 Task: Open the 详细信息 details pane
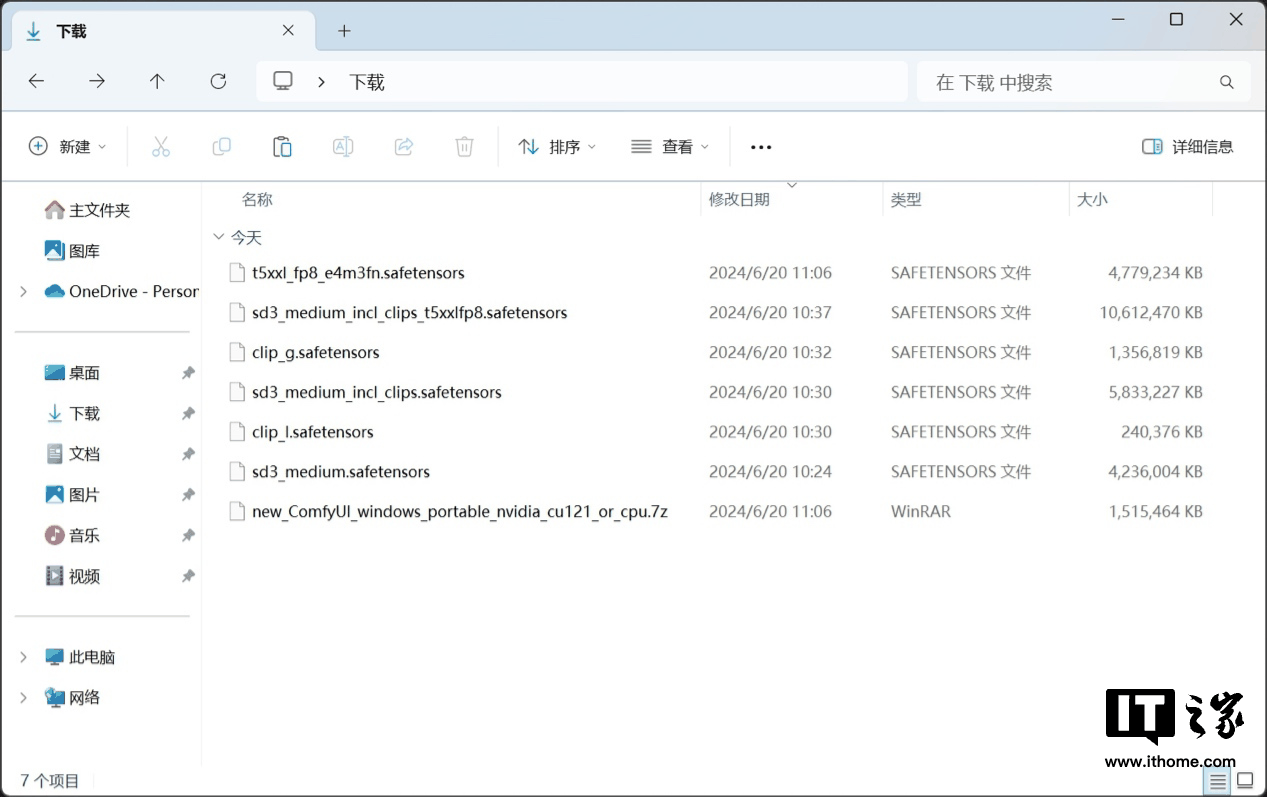[x=1187, y=146]
